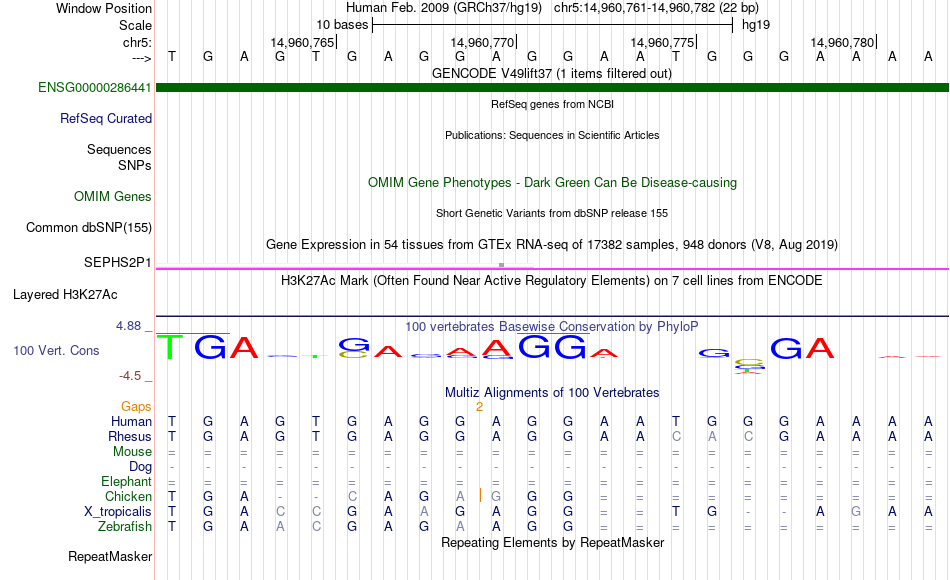950x580 pixels.
Task: Click GENCODE V49lift37 track title
Action: pyautogui.click(x=552, y=73)
